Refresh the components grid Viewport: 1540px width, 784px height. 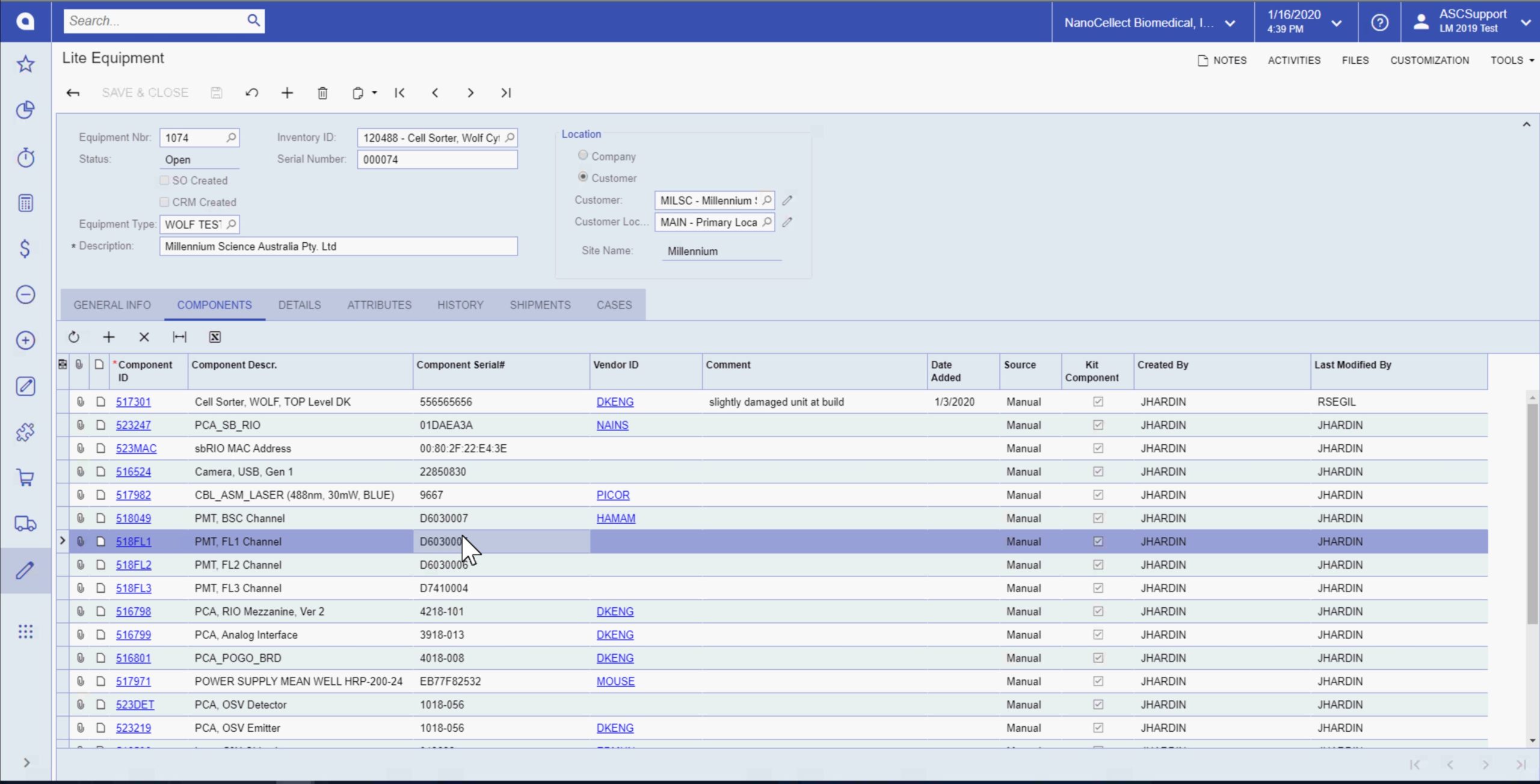click(x=73, y=337)
